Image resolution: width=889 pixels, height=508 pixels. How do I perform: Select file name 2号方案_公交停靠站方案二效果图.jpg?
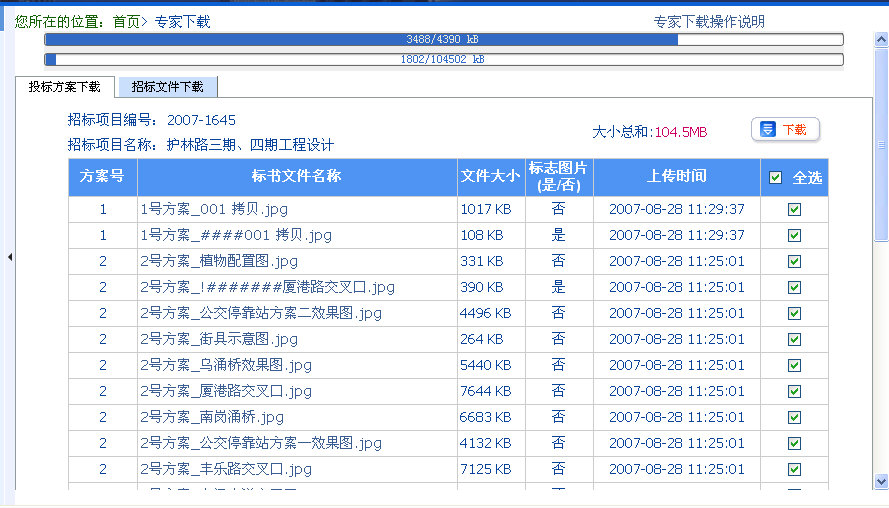tap(261, 314)
